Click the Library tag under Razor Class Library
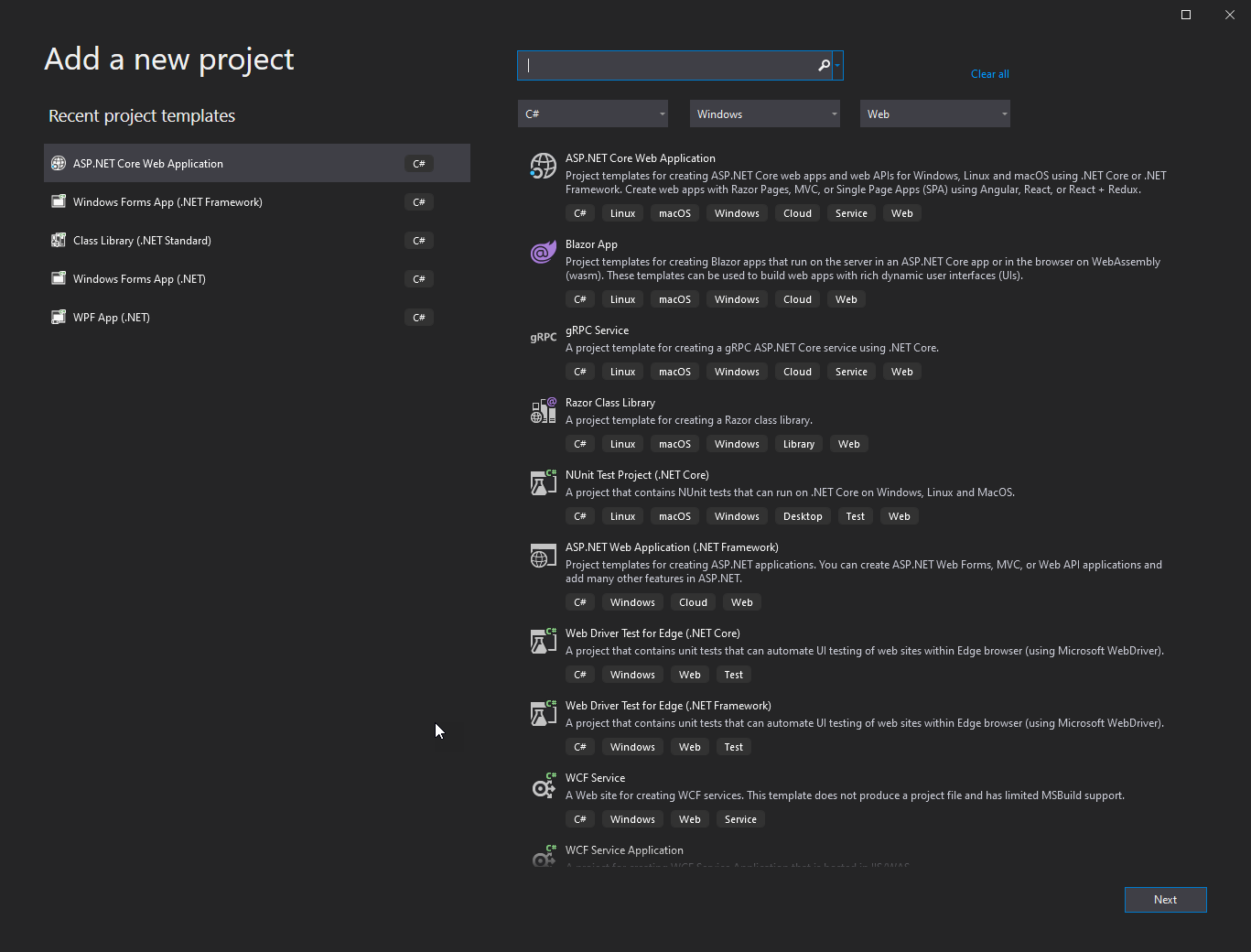This screenshot has width=1251, height=952. (x=799, y=444)
